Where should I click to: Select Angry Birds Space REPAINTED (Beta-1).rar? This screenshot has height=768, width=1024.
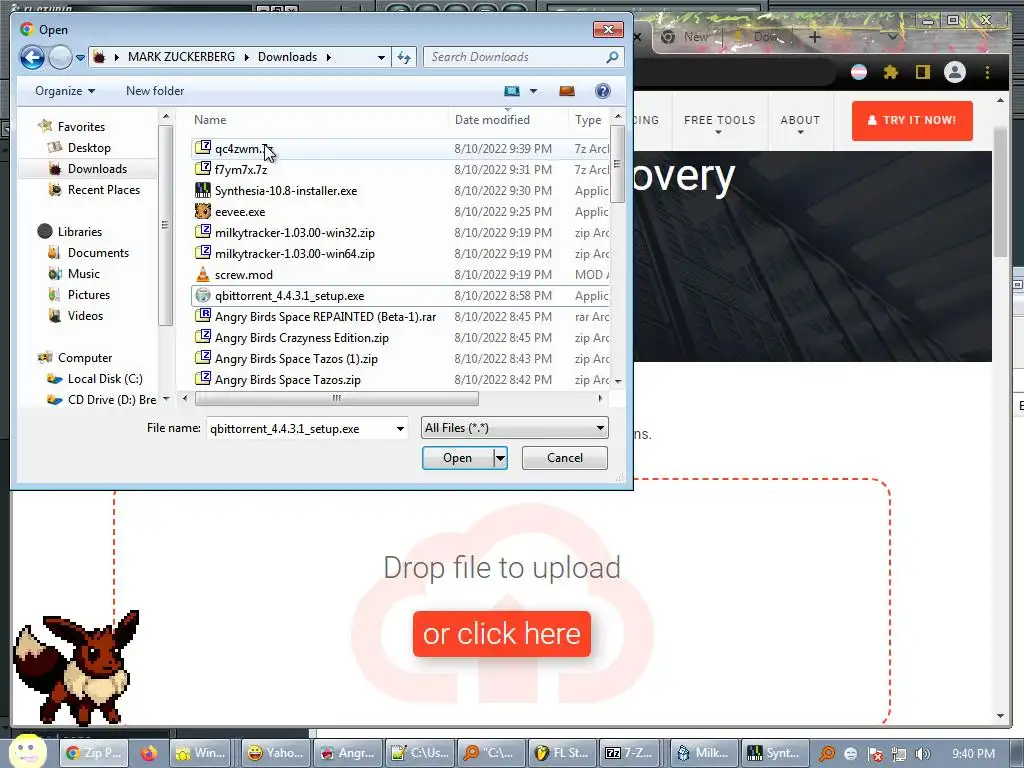click(x=325, y=317)
